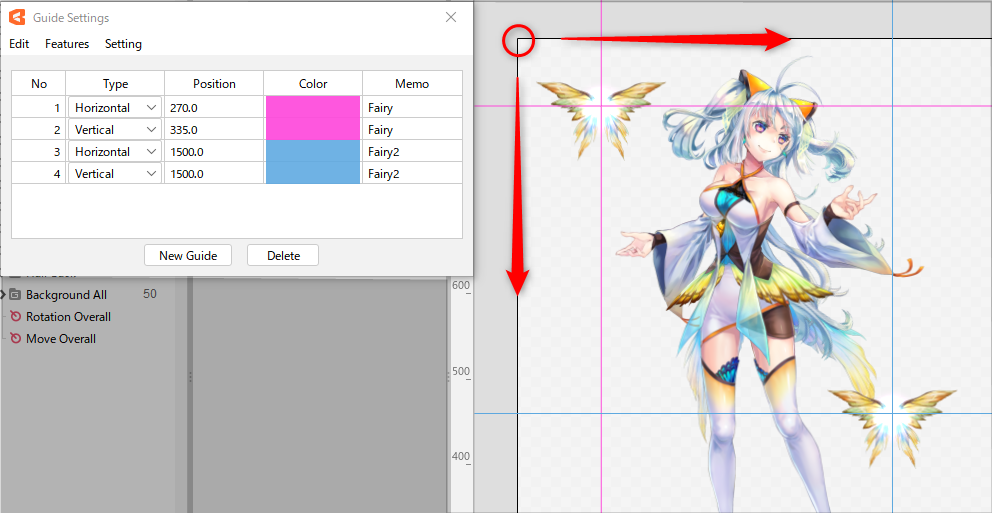Select the Move Overall deformer

point(61,339)
